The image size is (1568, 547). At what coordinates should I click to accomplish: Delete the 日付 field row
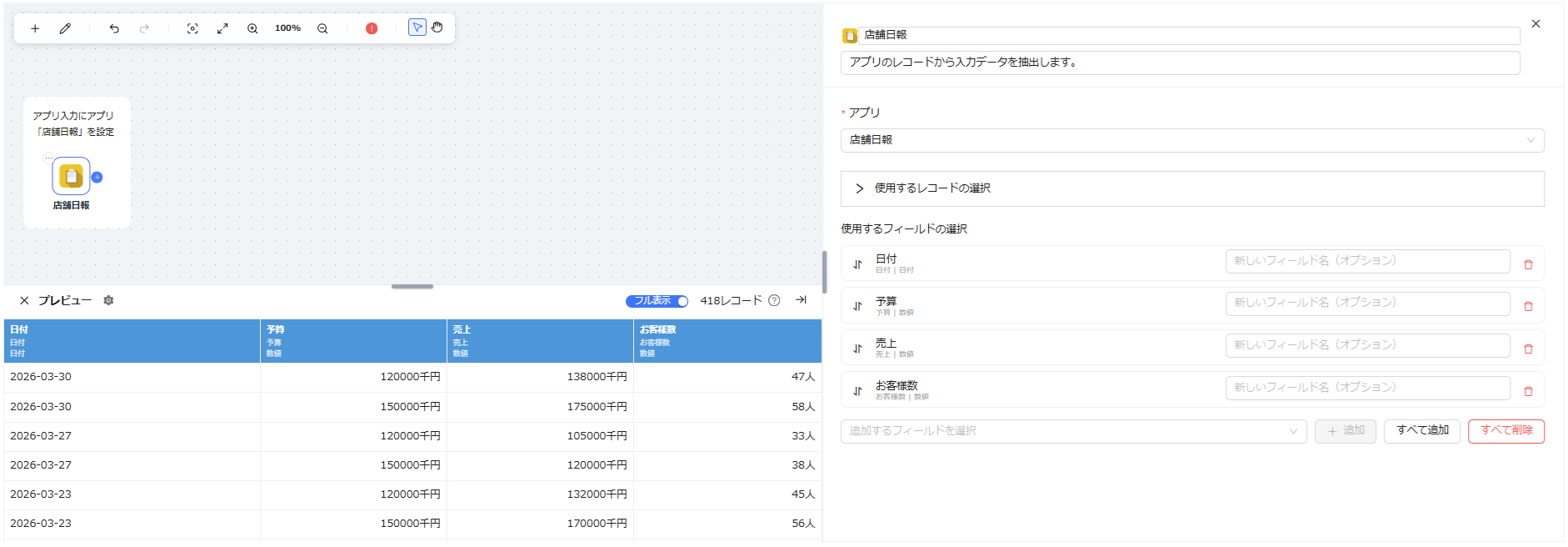1528,264
